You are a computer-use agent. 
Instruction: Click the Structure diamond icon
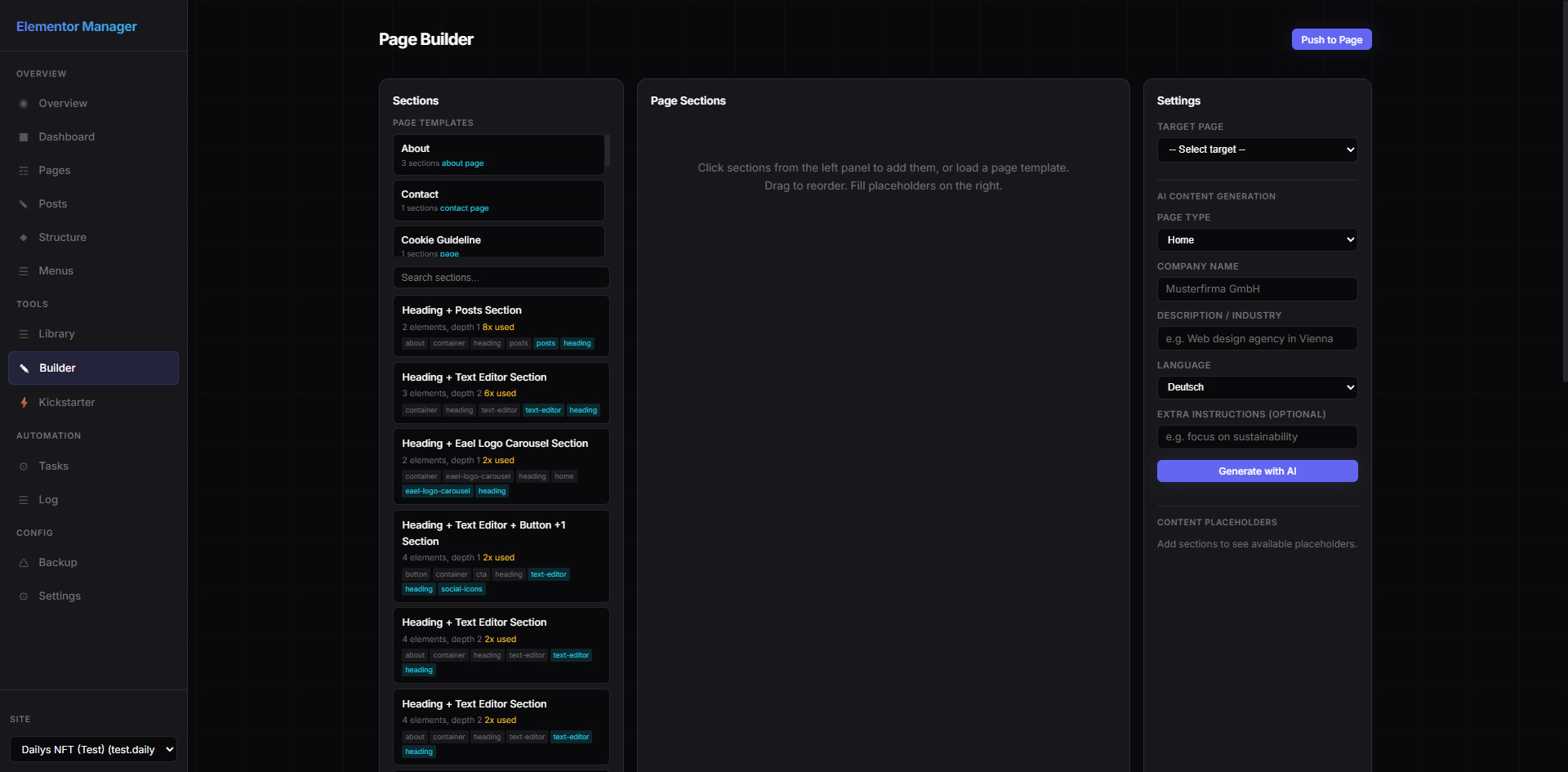(x=24, y=238)
